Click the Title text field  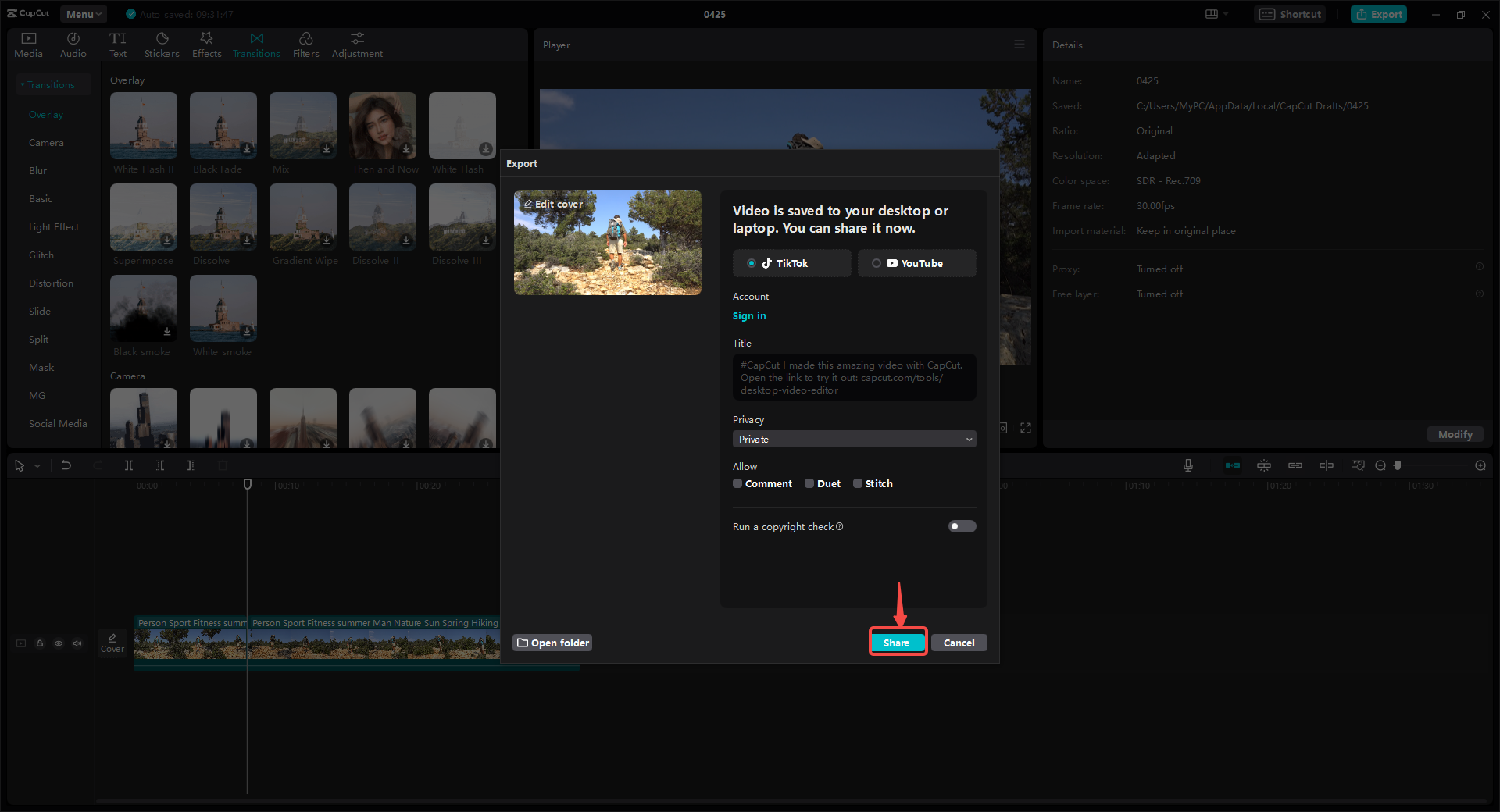point(854,377)
